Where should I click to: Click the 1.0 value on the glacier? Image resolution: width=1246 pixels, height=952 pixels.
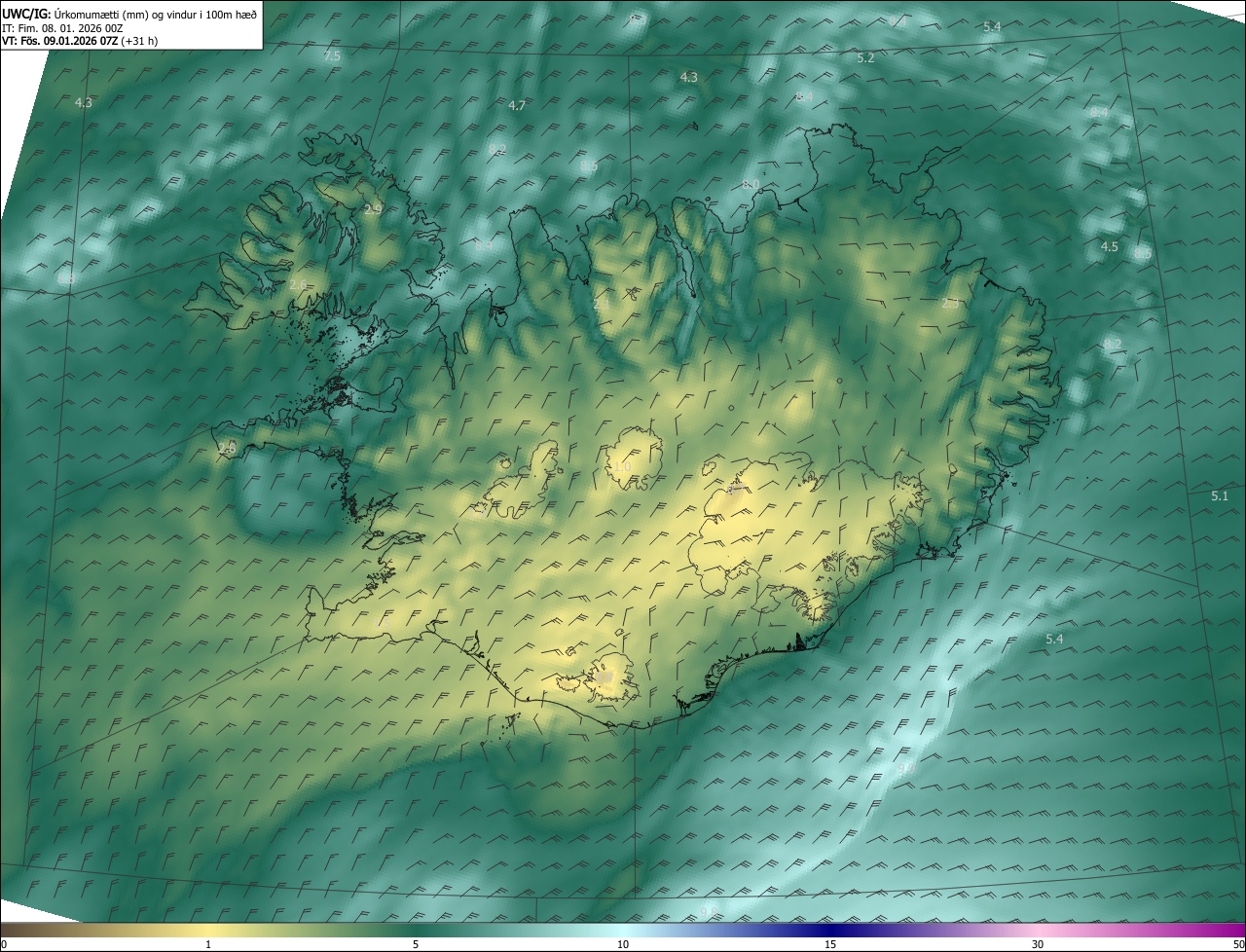click(x=622, y=467)
